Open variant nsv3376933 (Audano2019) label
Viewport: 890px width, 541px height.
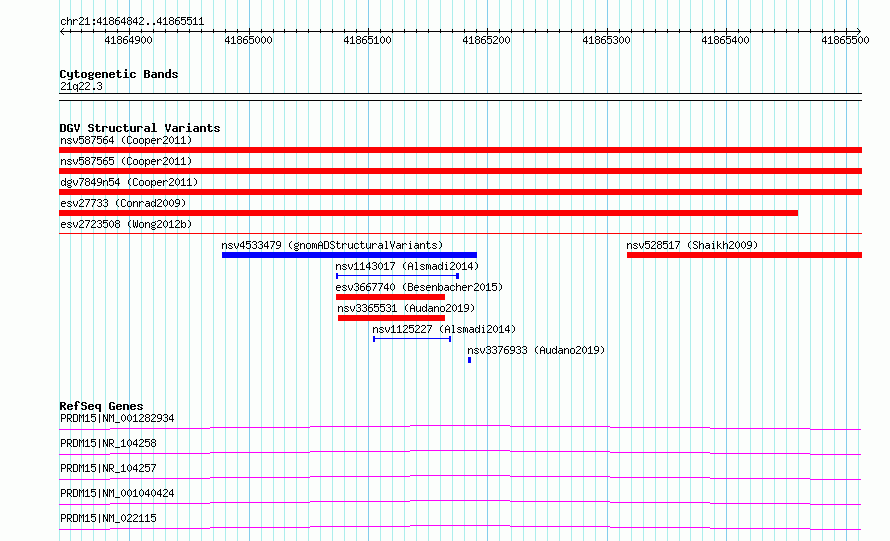536,350
